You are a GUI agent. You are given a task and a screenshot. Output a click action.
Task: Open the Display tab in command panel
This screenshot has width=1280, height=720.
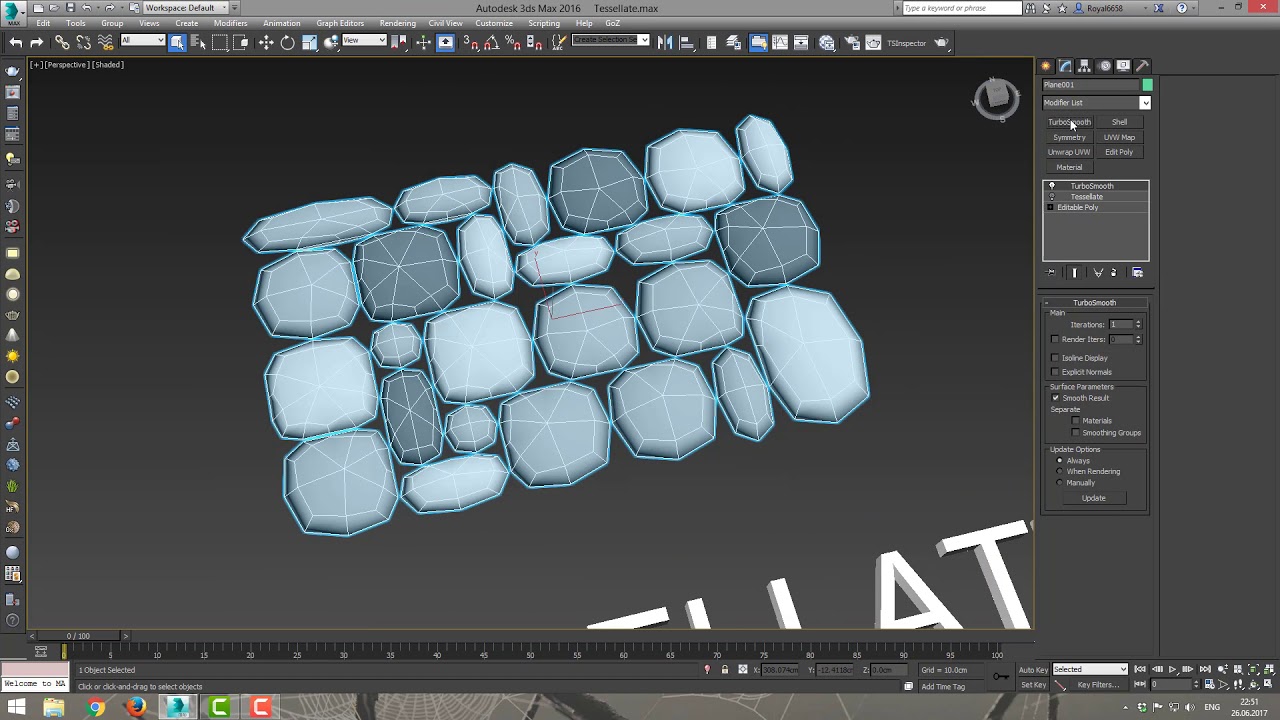(x=1123, y=66)
